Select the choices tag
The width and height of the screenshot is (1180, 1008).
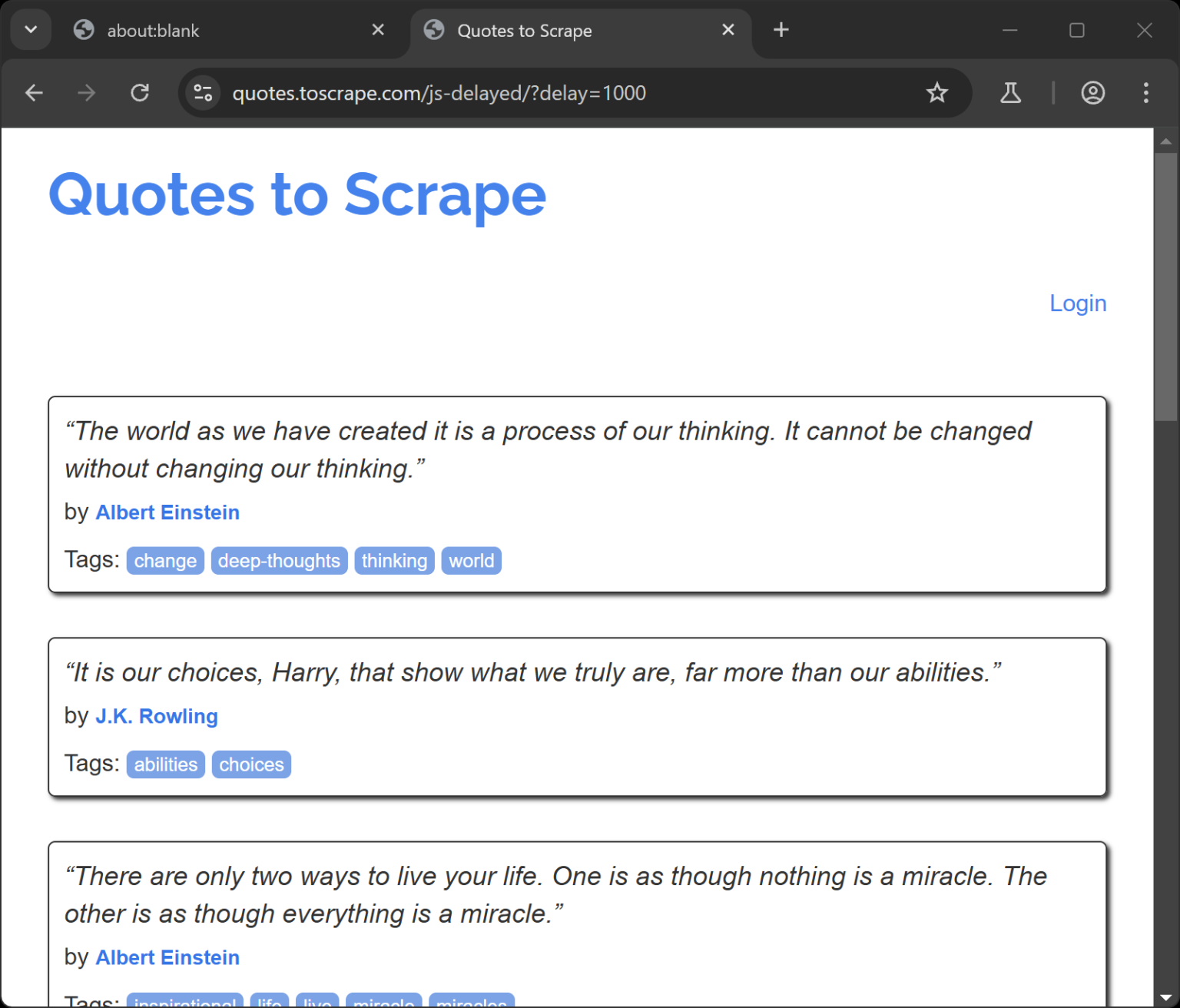click(x=251, y=764)
